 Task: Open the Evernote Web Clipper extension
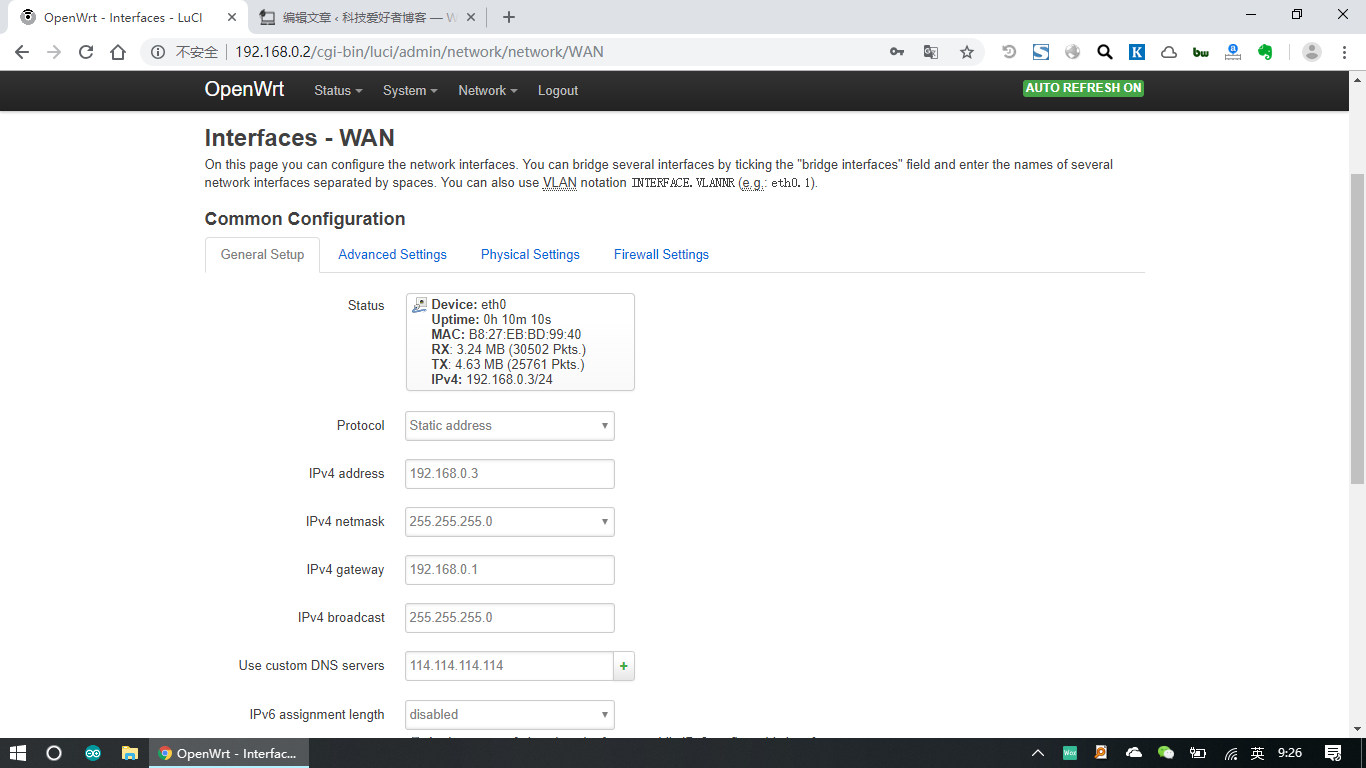[1264, 50]
